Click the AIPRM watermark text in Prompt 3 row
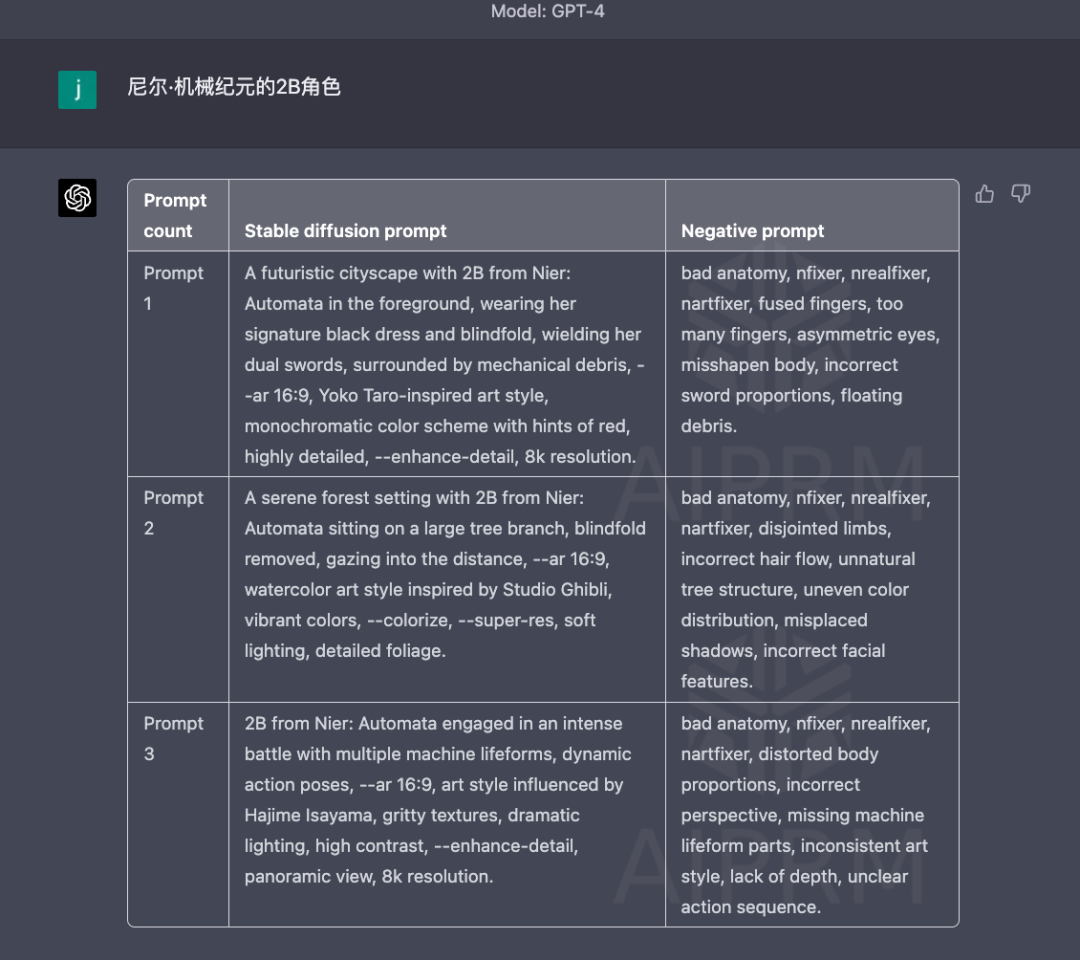 770,860
